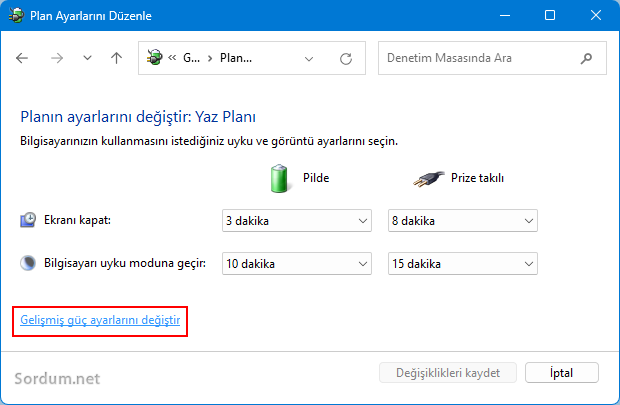Minimize the Plan Ayarlarını Düzenle window
620x405 pixels.
click(505, 15)
